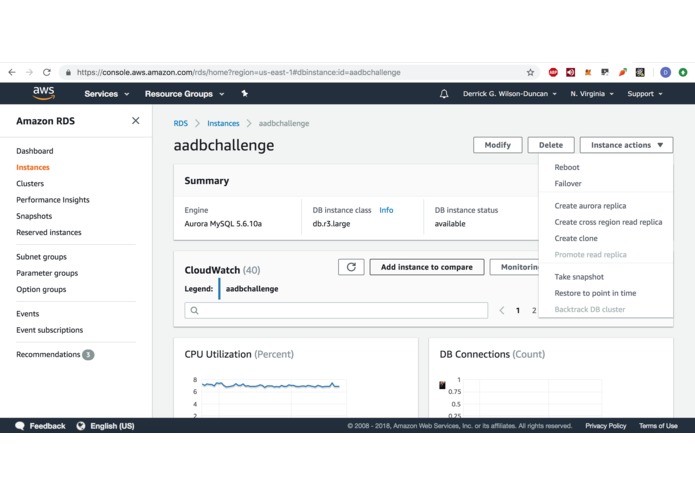Viewport: 695px width, 494px height.
Task: Reload the page with the browser refresh icon
Action: [x=47, y=72]
